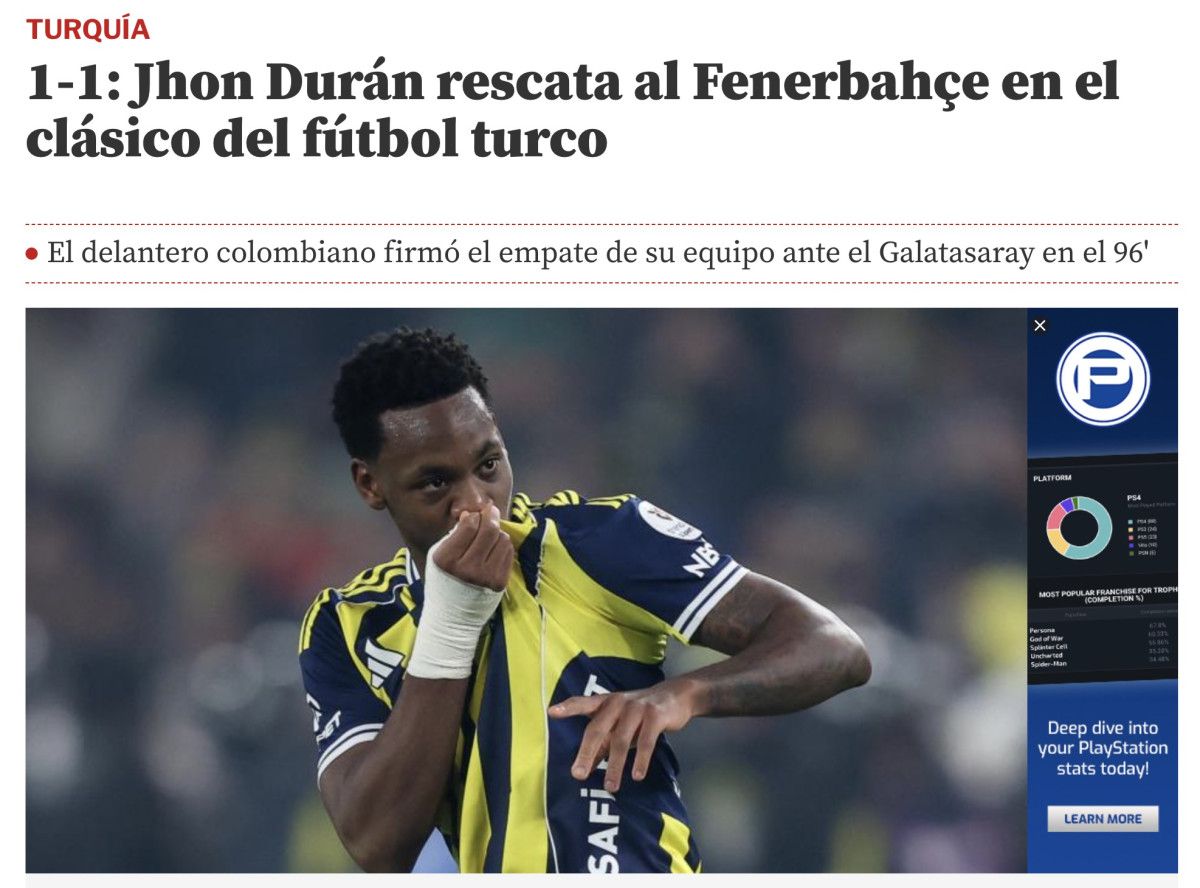Click the God of War row in ad

click(1103, 638)
